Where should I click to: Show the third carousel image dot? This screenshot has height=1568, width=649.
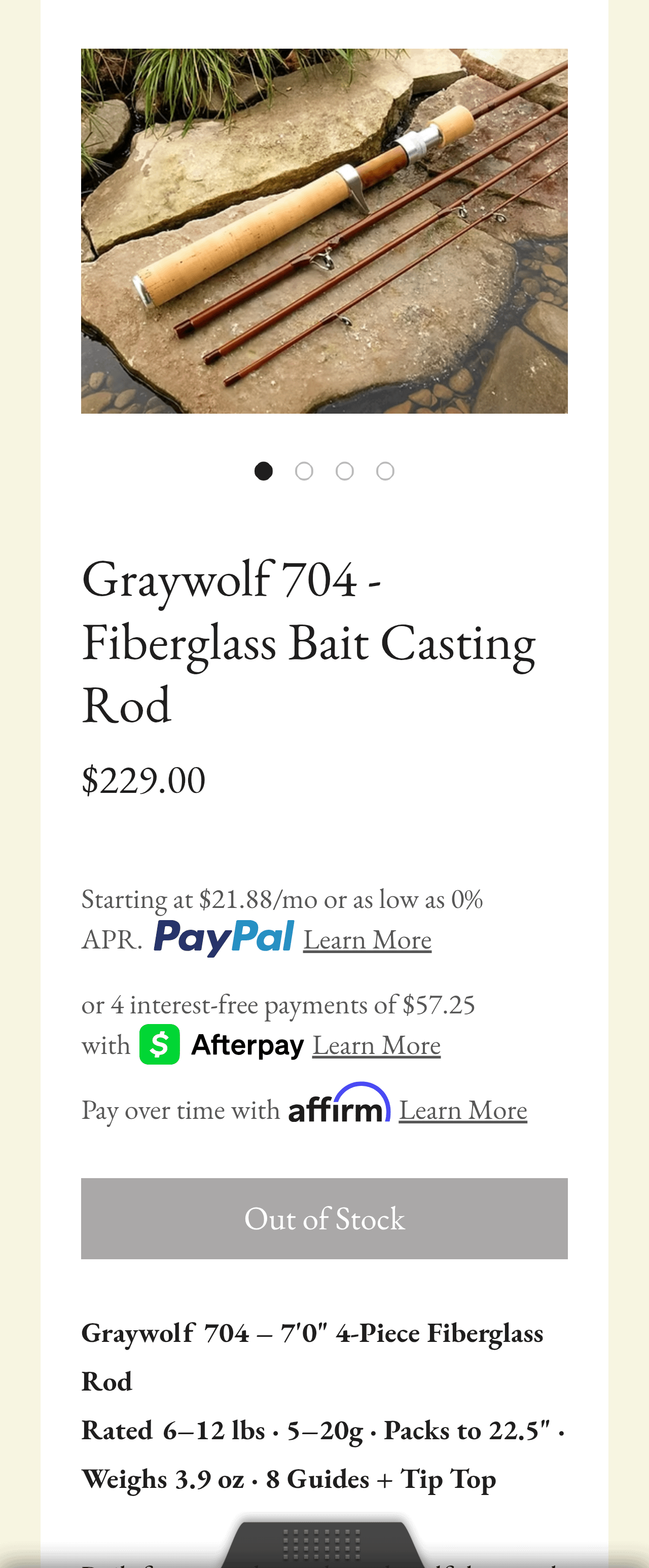345,471
